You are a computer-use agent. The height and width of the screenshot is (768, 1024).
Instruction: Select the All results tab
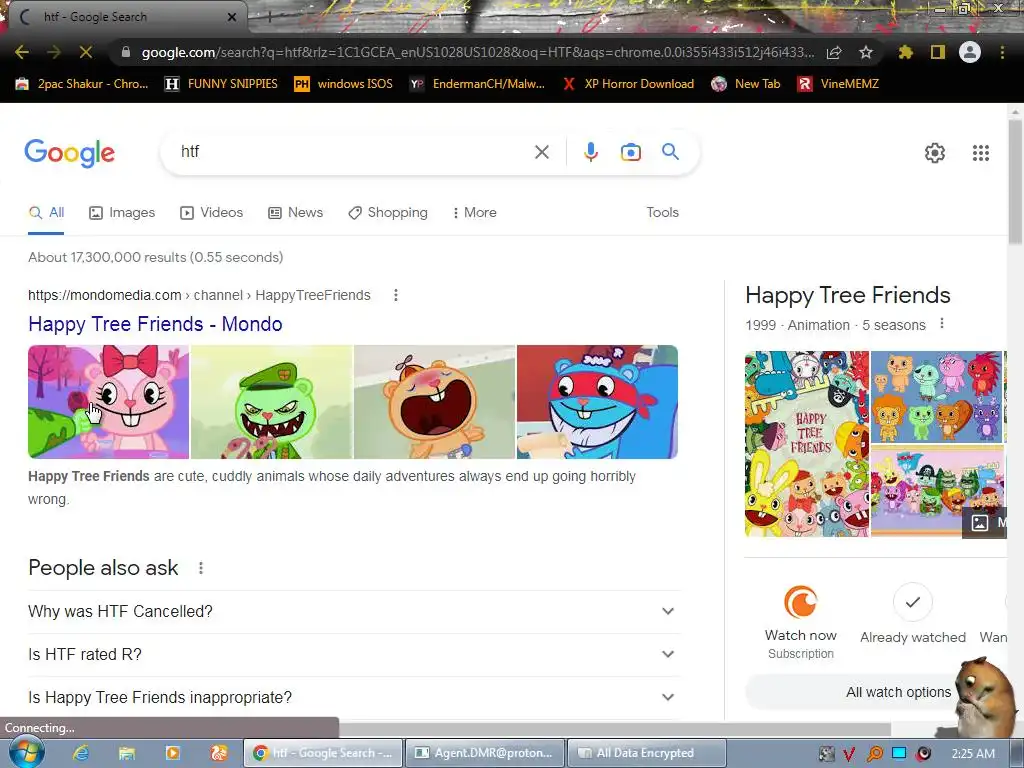tap(46, 212)
